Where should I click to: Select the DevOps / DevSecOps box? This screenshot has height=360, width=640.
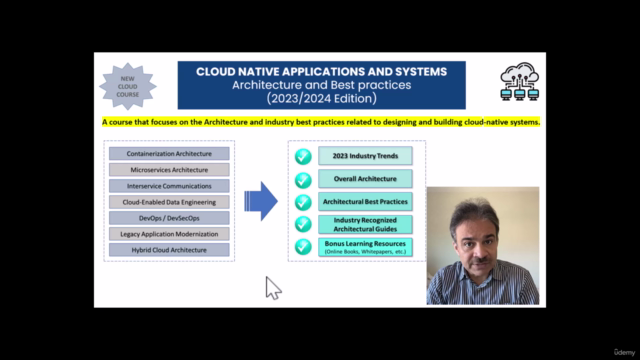coord(169,218)
